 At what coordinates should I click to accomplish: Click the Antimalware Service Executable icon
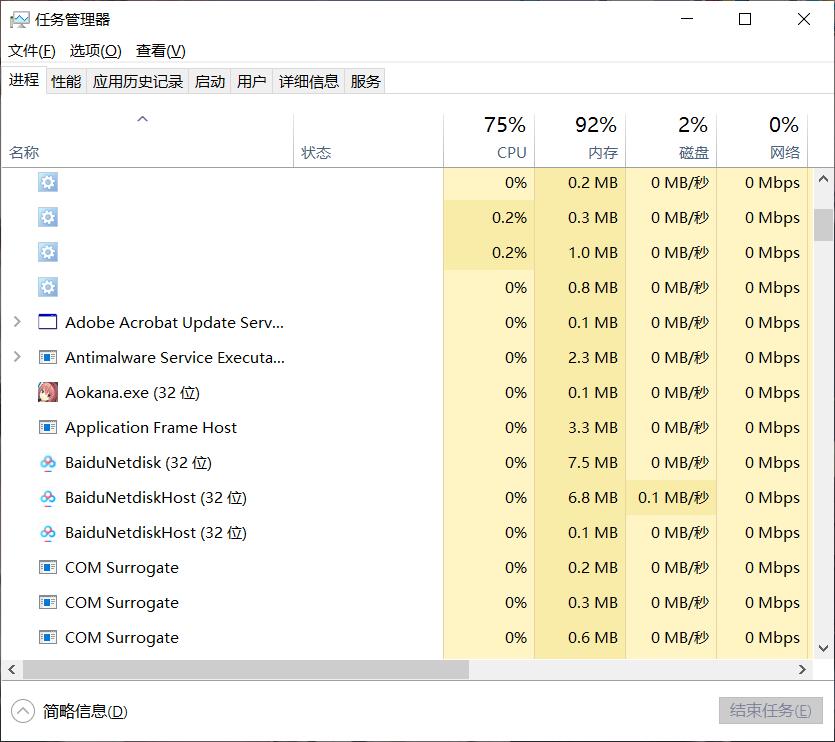coord(48,357)
